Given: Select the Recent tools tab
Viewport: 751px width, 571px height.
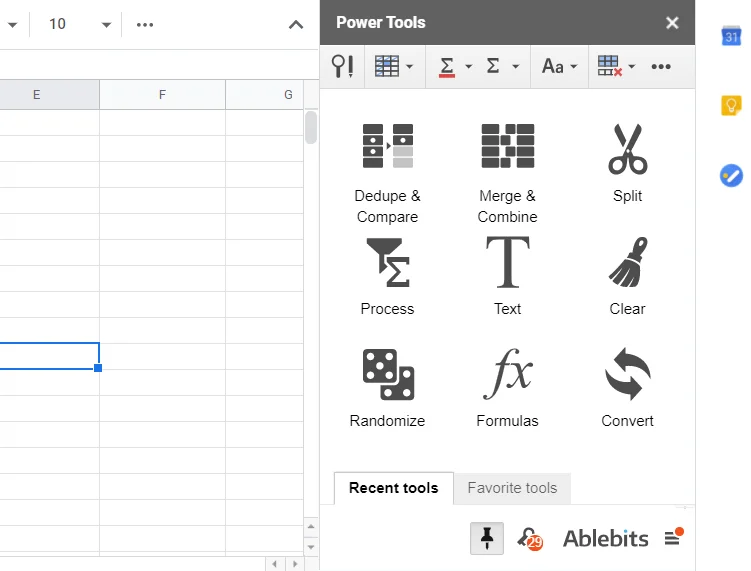Looking at the screenshot, I should pos(393,488).
